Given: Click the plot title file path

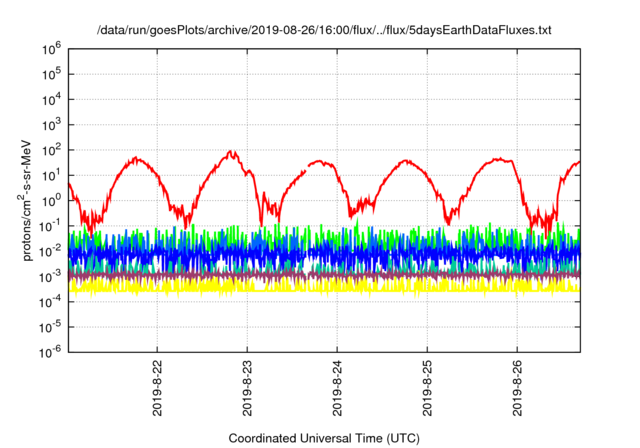Looking at the screenshot, I should (324, 30).
